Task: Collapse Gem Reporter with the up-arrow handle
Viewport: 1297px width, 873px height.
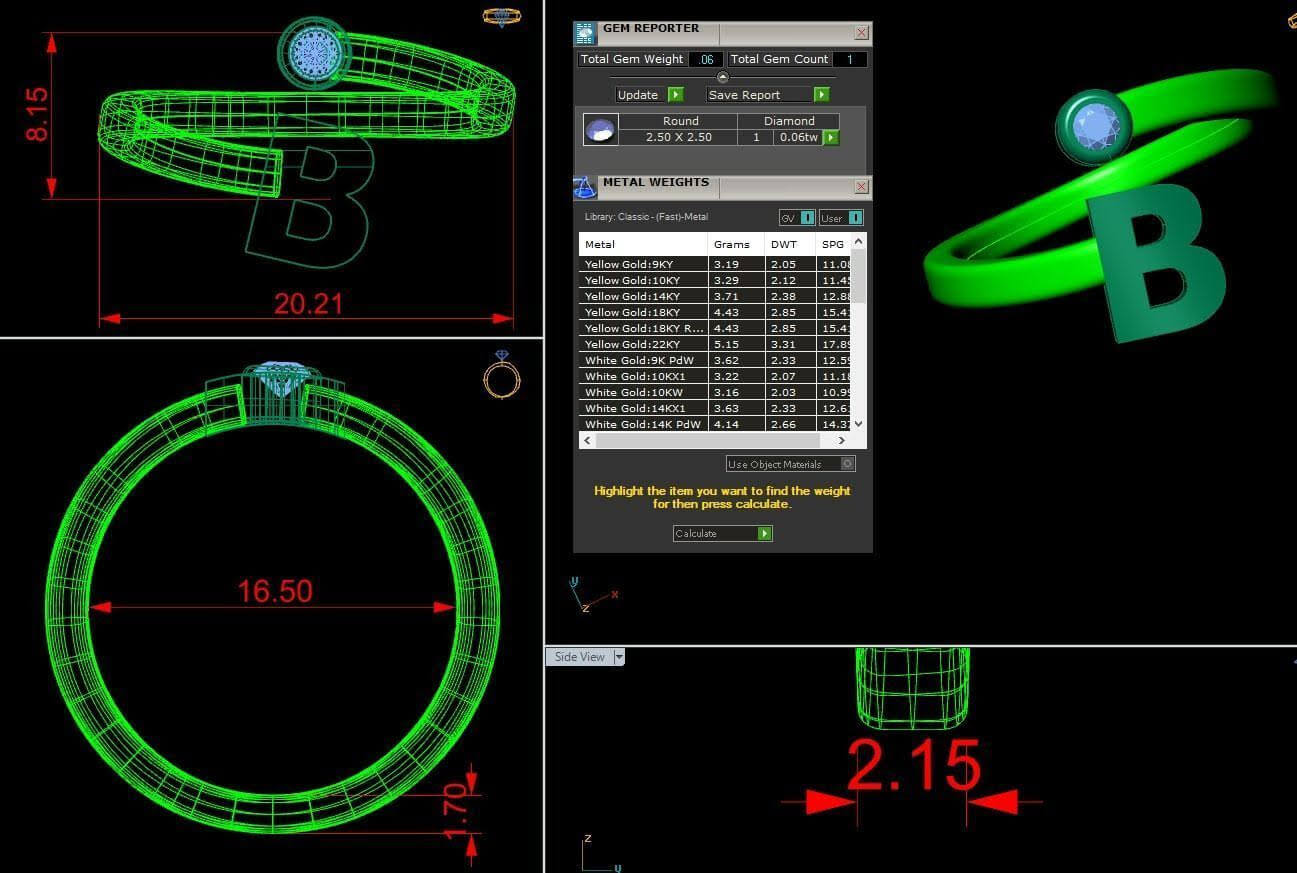Action: click(723, 77)
